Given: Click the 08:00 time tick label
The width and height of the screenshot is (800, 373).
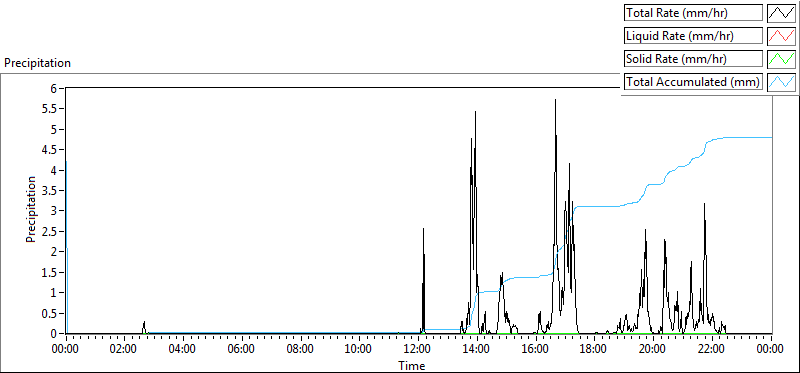Looking at the screenshot, I should [301, 350].
